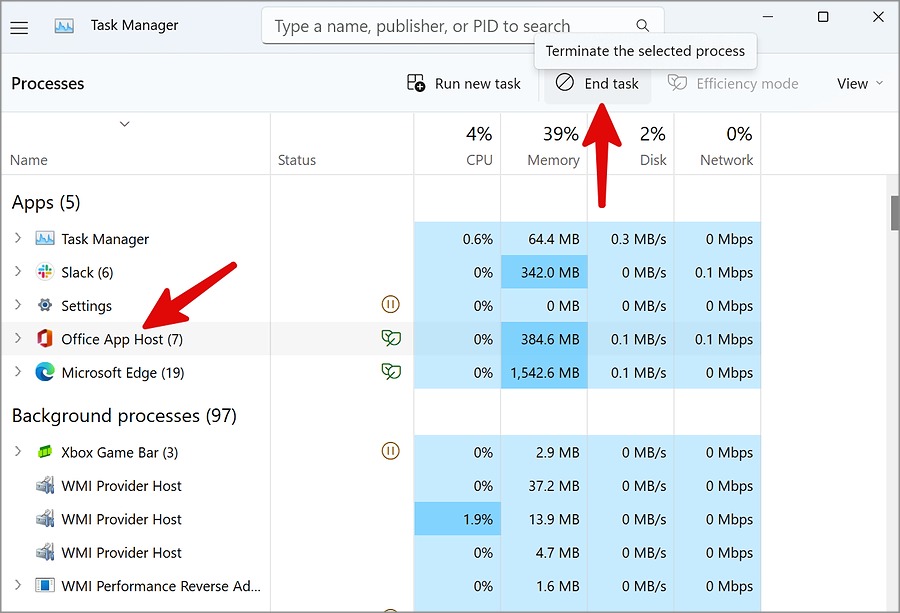The height and width of the screenshot is (613, 900).
Task: Click the Settings gear process icon
Action: [x=45, y=306]
